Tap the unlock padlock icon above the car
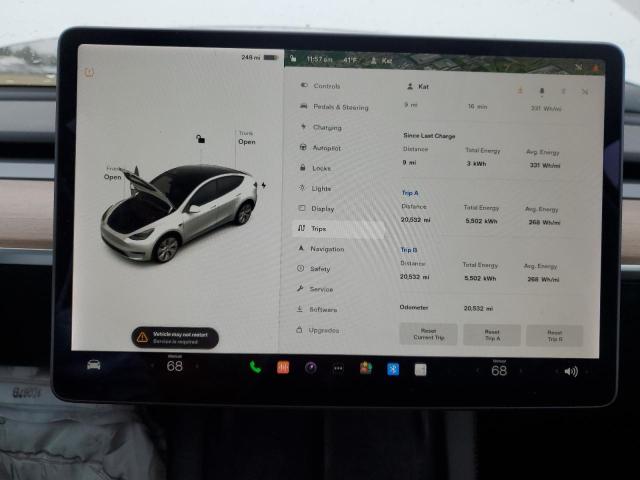The width and height of the screenshot is (640, 480). [x=200, y=139]
